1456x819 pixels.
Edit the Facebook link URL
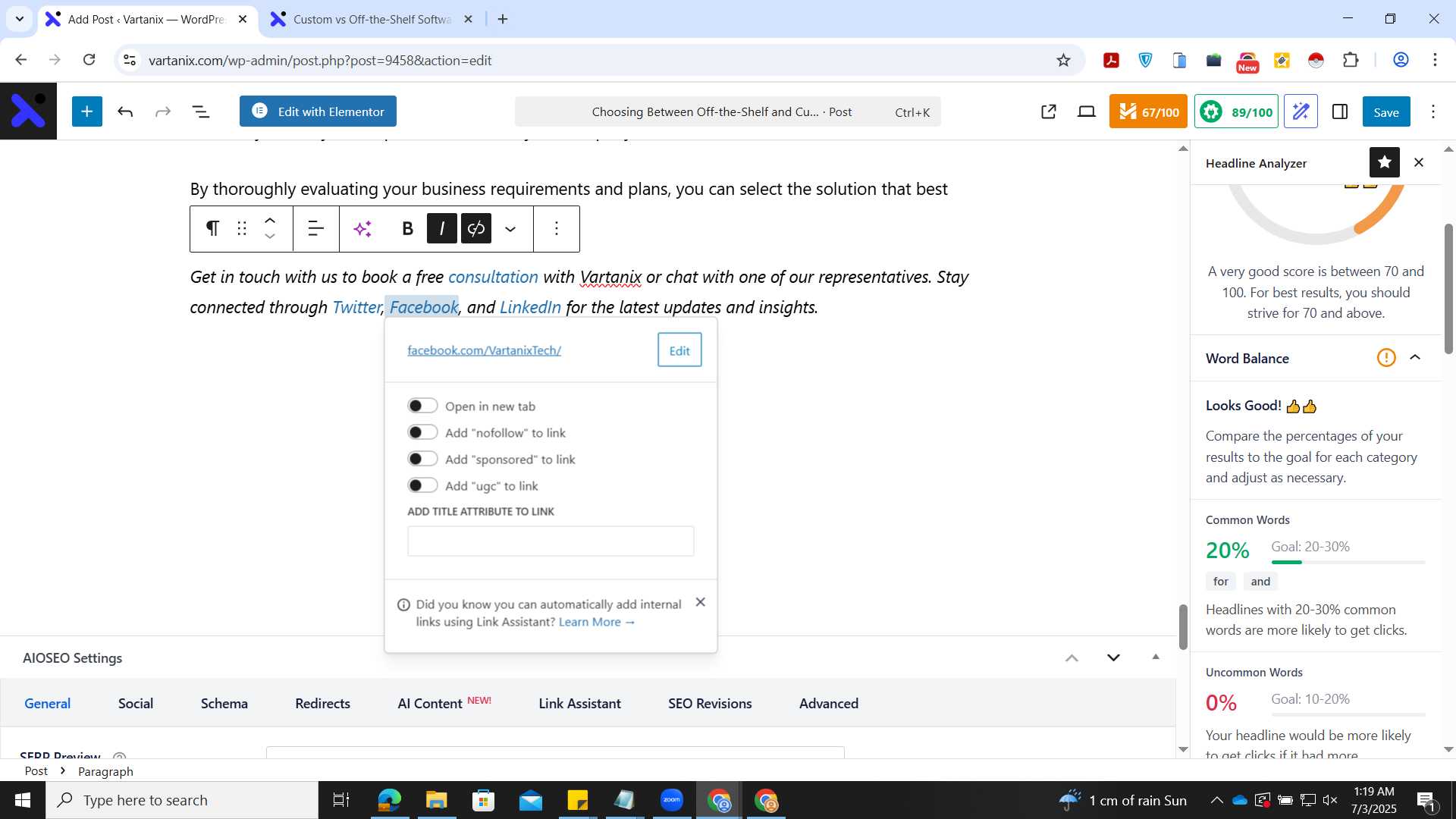679,350
